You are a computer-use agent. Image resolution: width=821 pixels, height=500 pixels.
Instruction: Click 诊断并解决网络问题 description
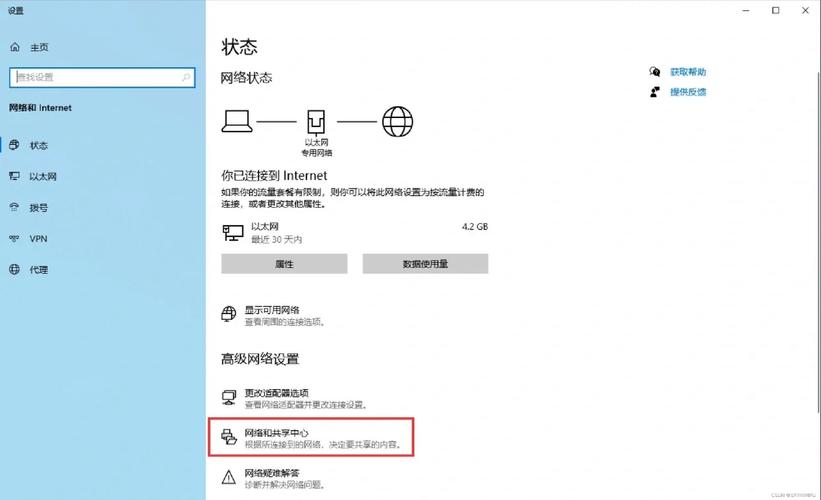pyautogui.click(x=286, y=485)
